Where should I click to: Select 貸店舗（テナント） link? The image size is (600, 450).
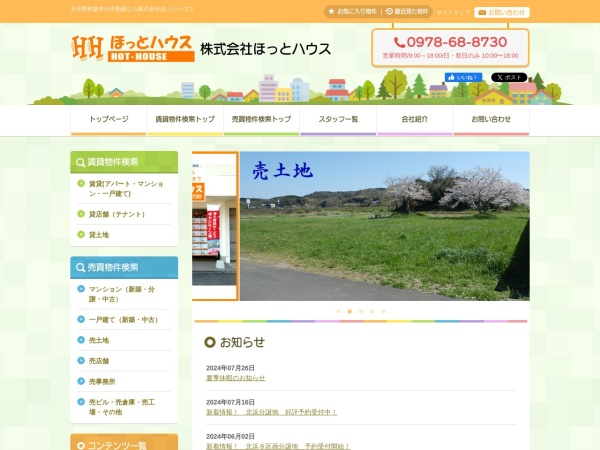point(117,214)
